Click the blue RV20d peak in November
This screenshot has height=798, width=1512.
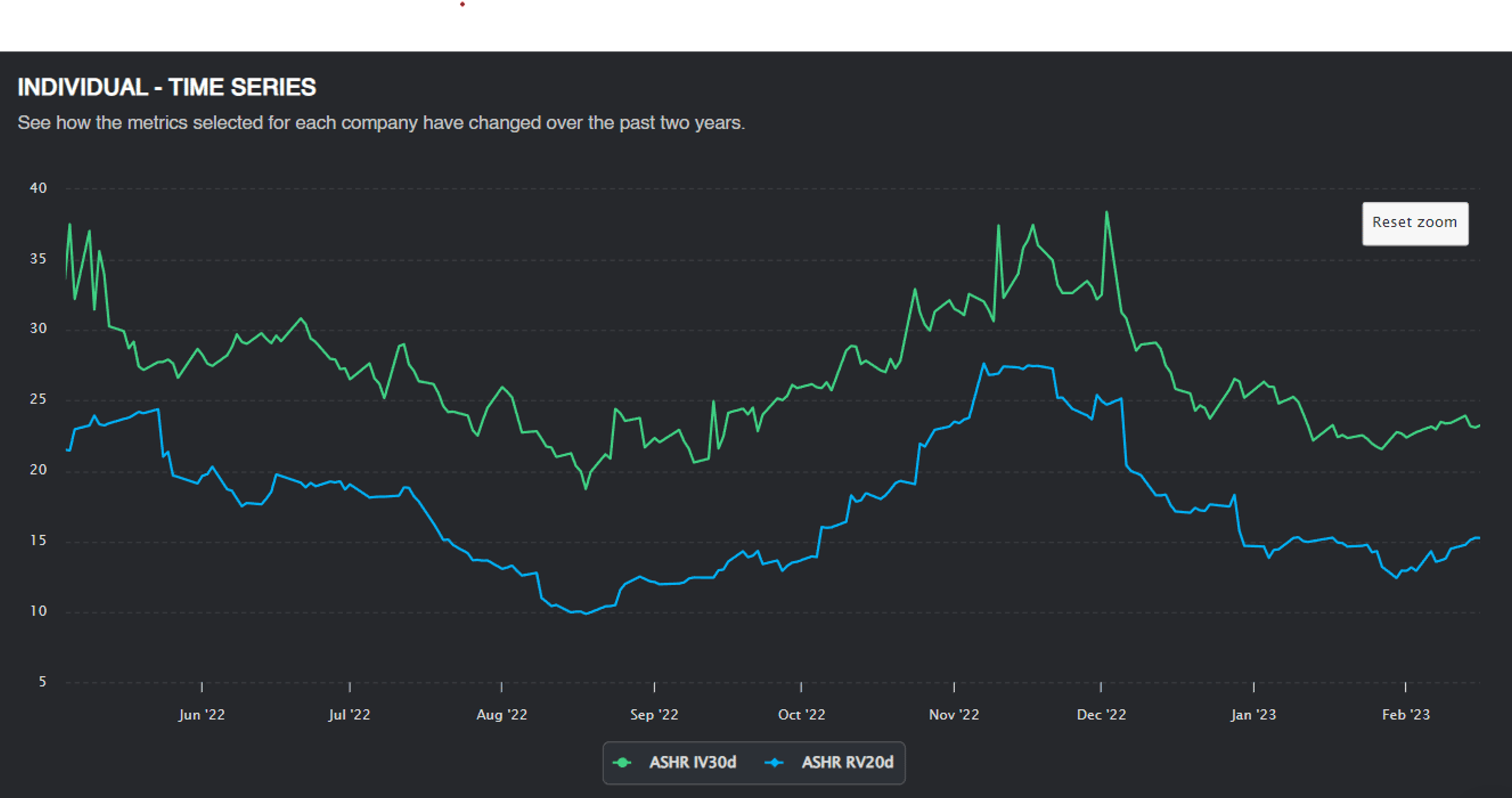(x=984, y=364)
